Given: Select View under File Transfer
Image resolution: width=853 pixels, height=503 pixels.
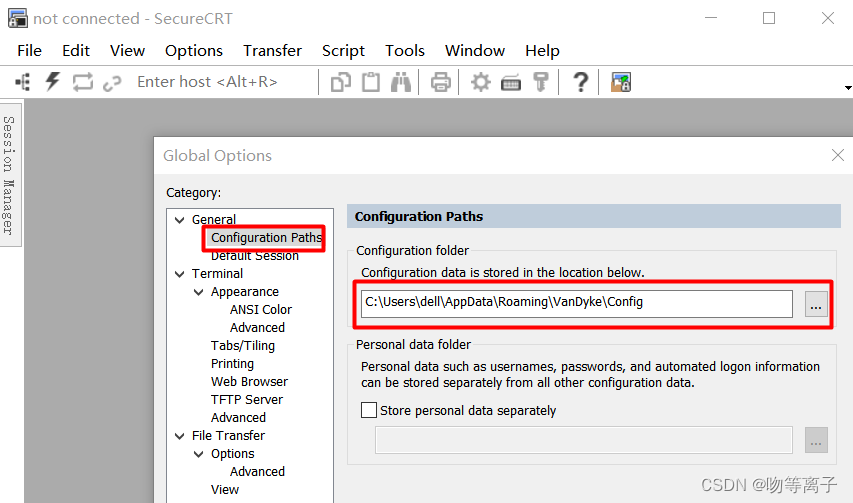Looking at the screenshot, I should point(225,489).
